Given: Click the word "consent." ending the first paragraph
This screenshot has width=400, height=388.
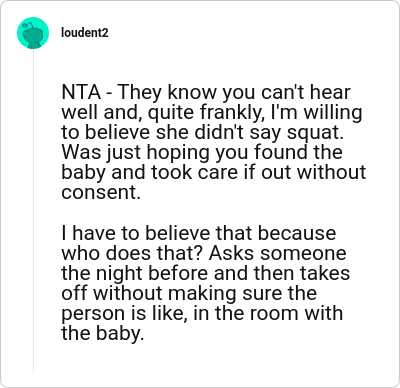Looking at the screenshot, I should click(101, 193).
